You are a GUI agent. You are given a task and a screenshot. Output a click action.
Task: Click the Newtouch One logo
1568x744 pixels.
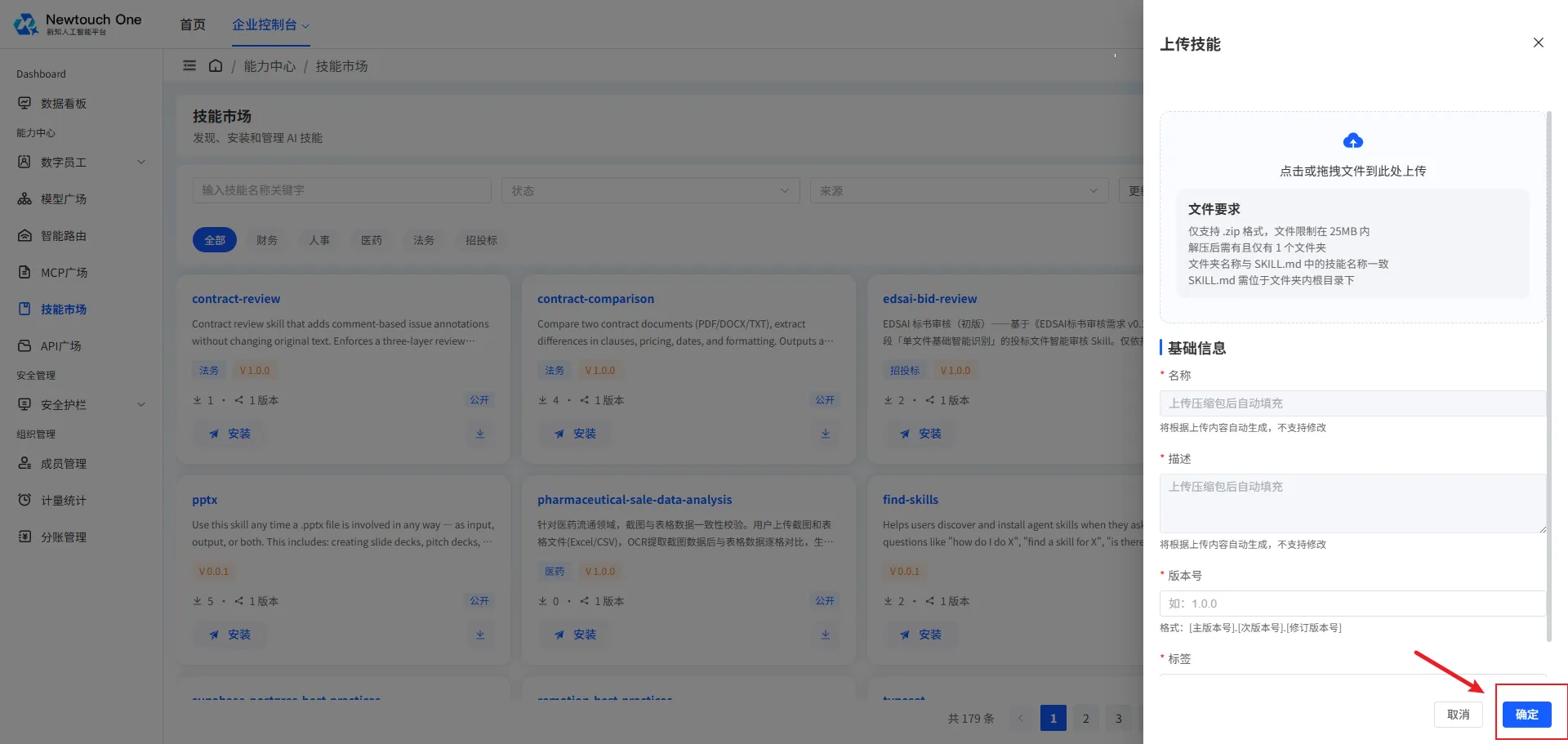click(x=78, y=24)
